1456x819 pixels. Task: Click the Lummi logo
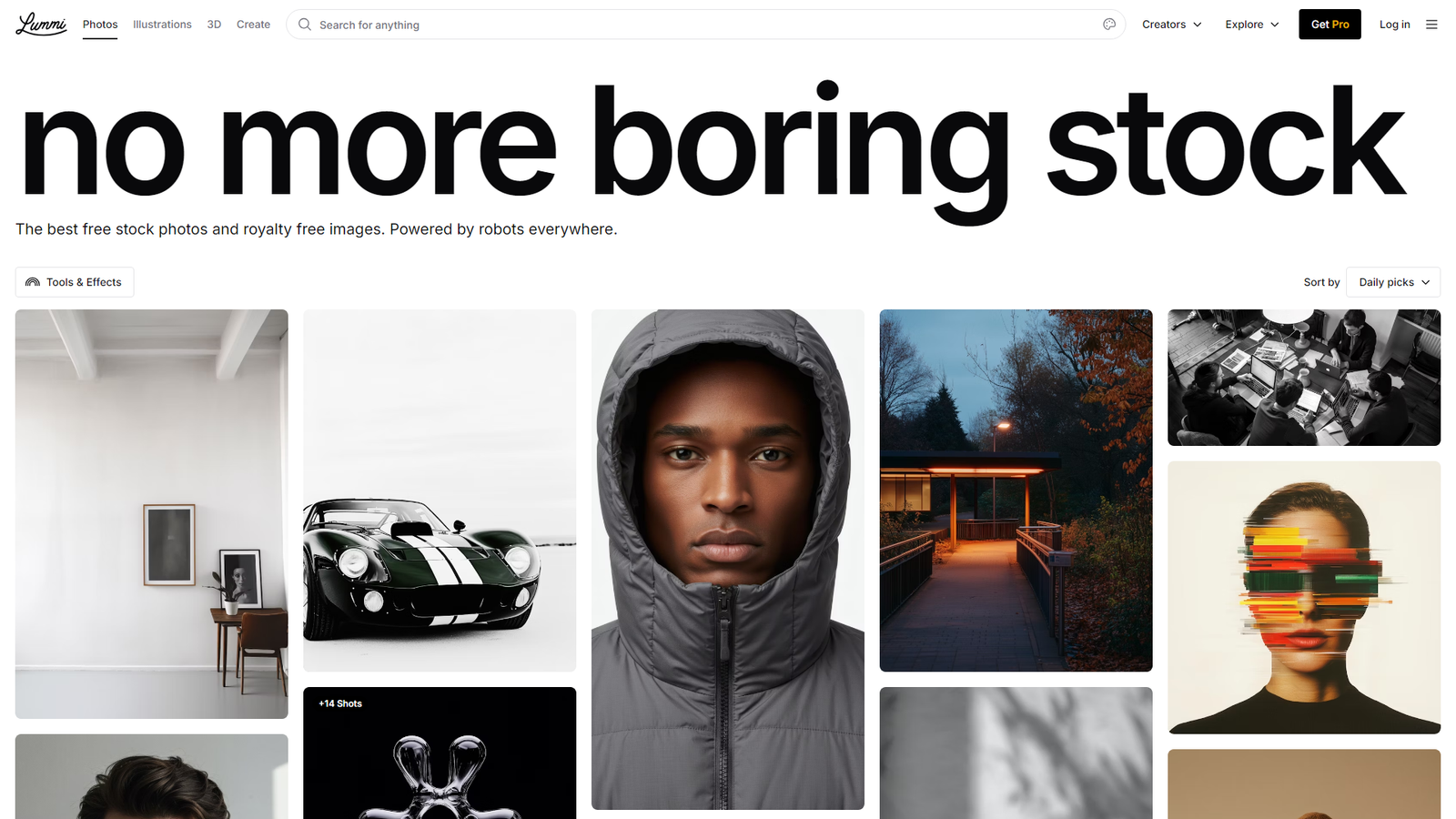click(x=41, y=24)
